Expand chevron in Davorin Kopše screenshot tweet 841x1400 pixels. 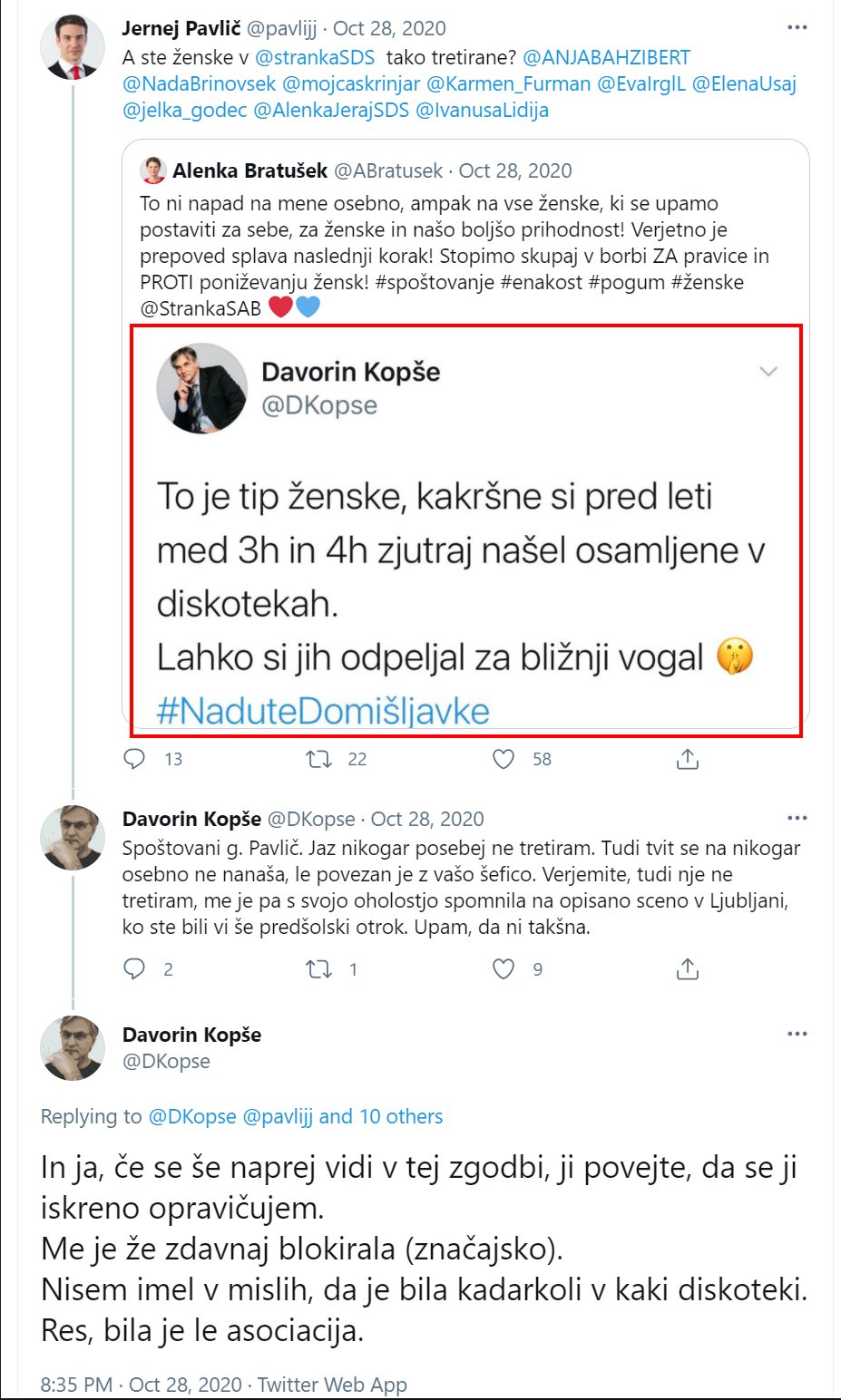click(x=768, y=372)
